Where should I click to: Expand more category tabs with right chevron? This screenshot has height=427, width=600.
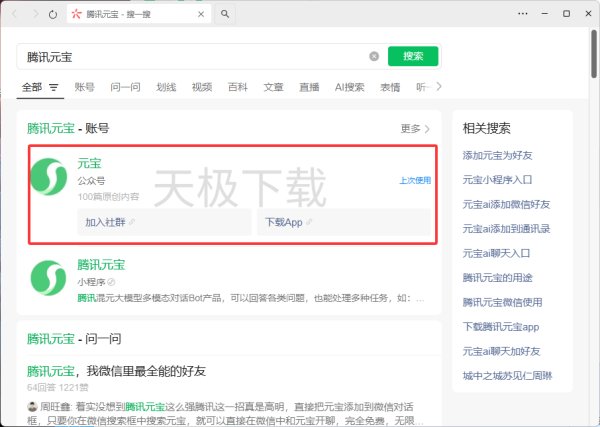(x=437, y=87)
